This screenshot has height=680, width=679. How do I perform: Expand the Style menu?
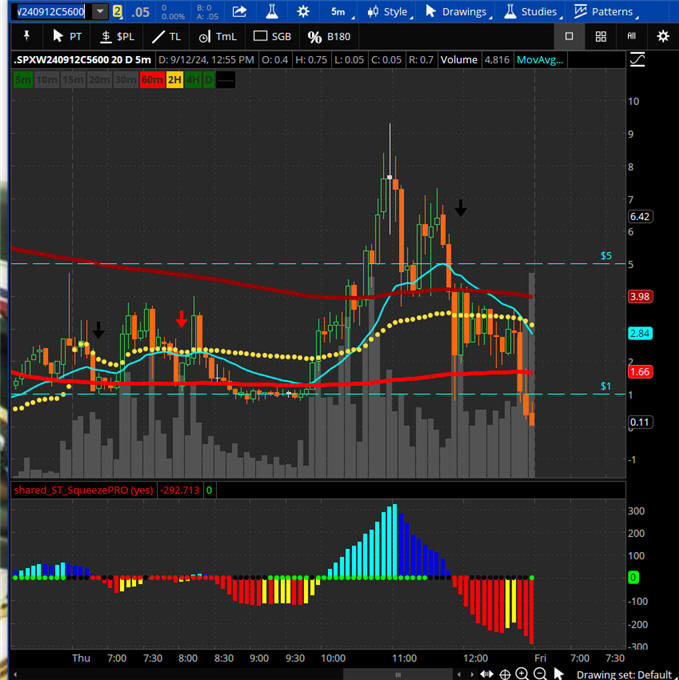pyautogui.click(x=387, y=12)
